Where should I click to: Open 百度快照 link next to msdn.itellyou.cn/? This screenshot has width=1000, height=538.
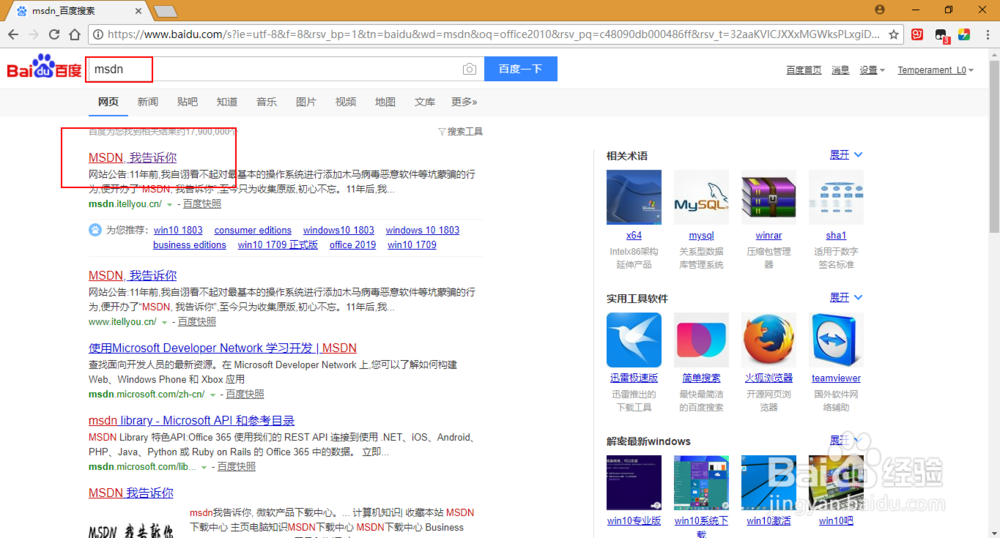pos(202,204)
